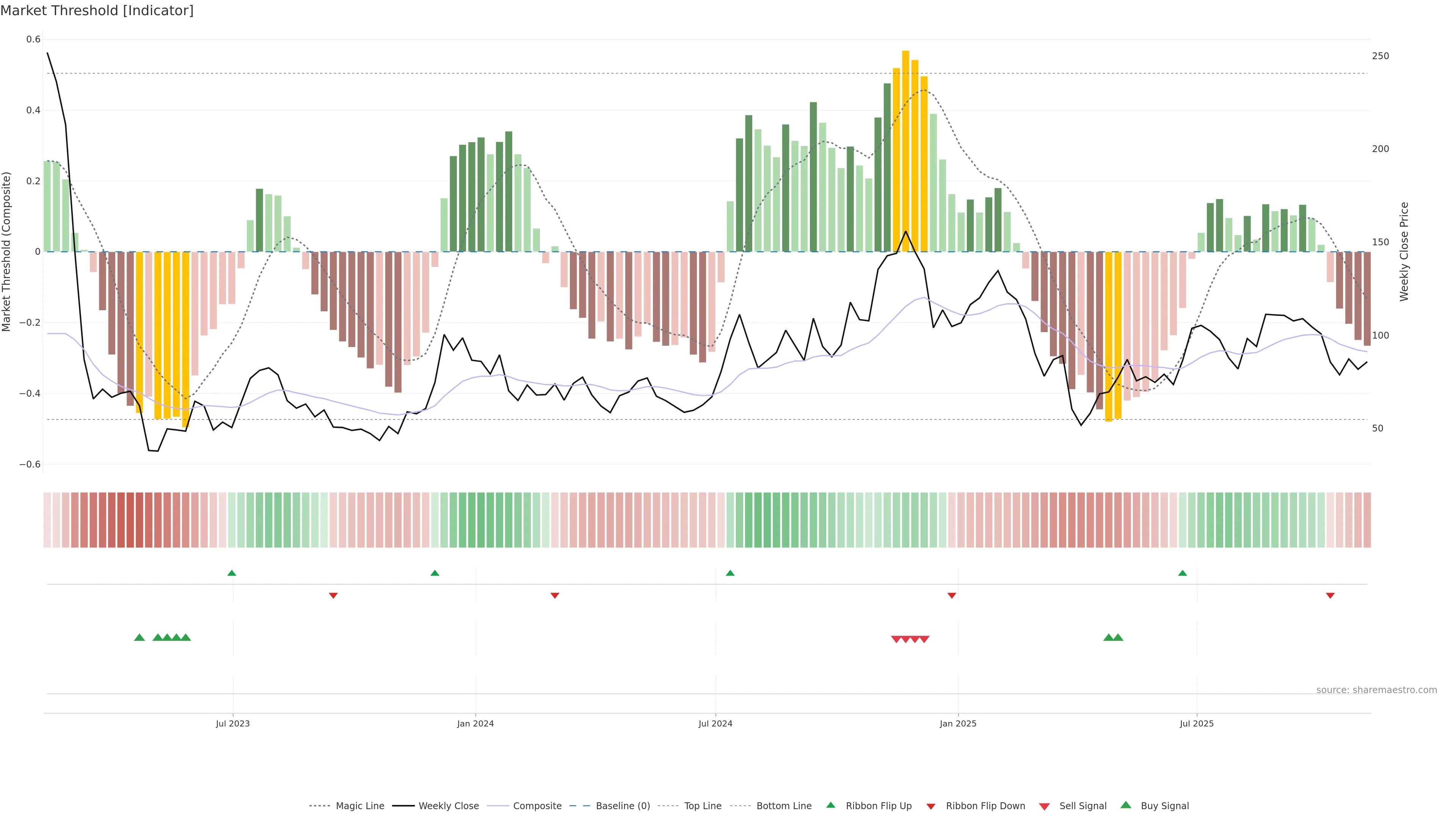Click the Weekly Close Price axis title

1404,251
